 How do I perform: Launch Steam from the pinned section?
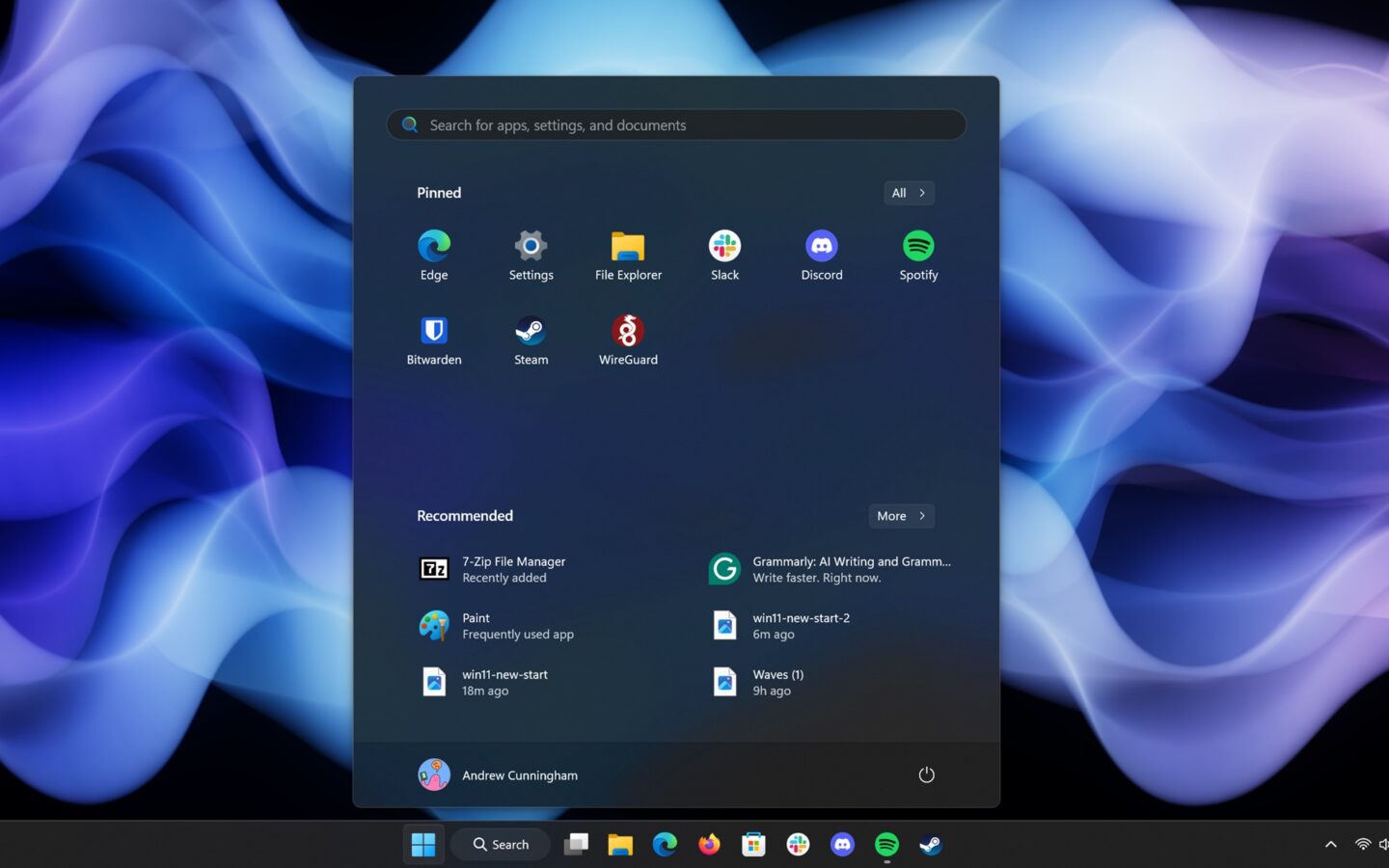[531, 339]
